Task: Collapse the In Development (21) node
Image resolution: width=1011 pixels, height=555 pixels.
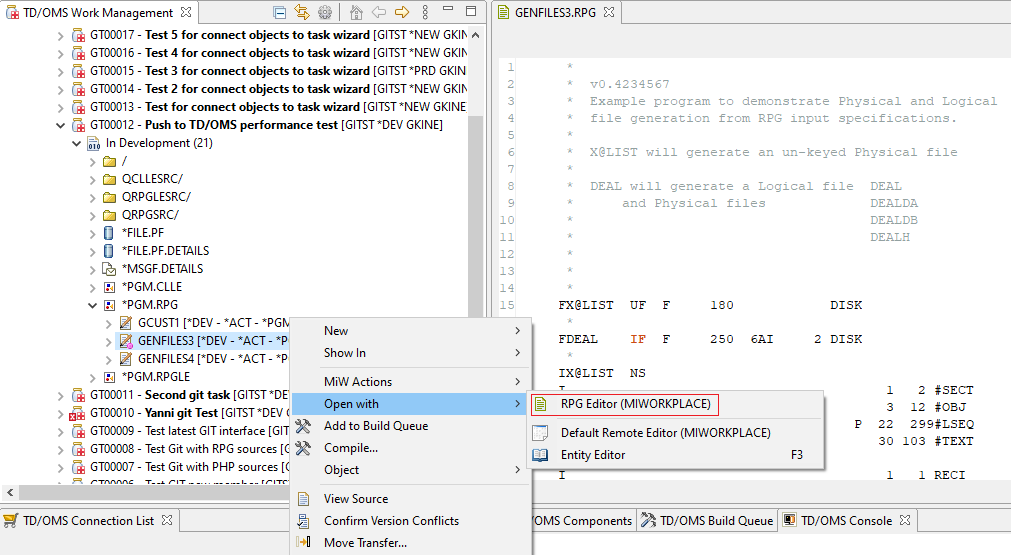Action: click(x=76, y=143)
